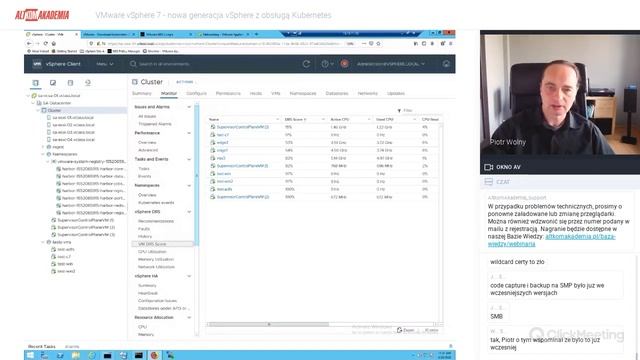Image resolution: width=640 pixels, height=360 pixels.
Task: Select test-win2 VM in inventory tree
Action: point(66,271)
